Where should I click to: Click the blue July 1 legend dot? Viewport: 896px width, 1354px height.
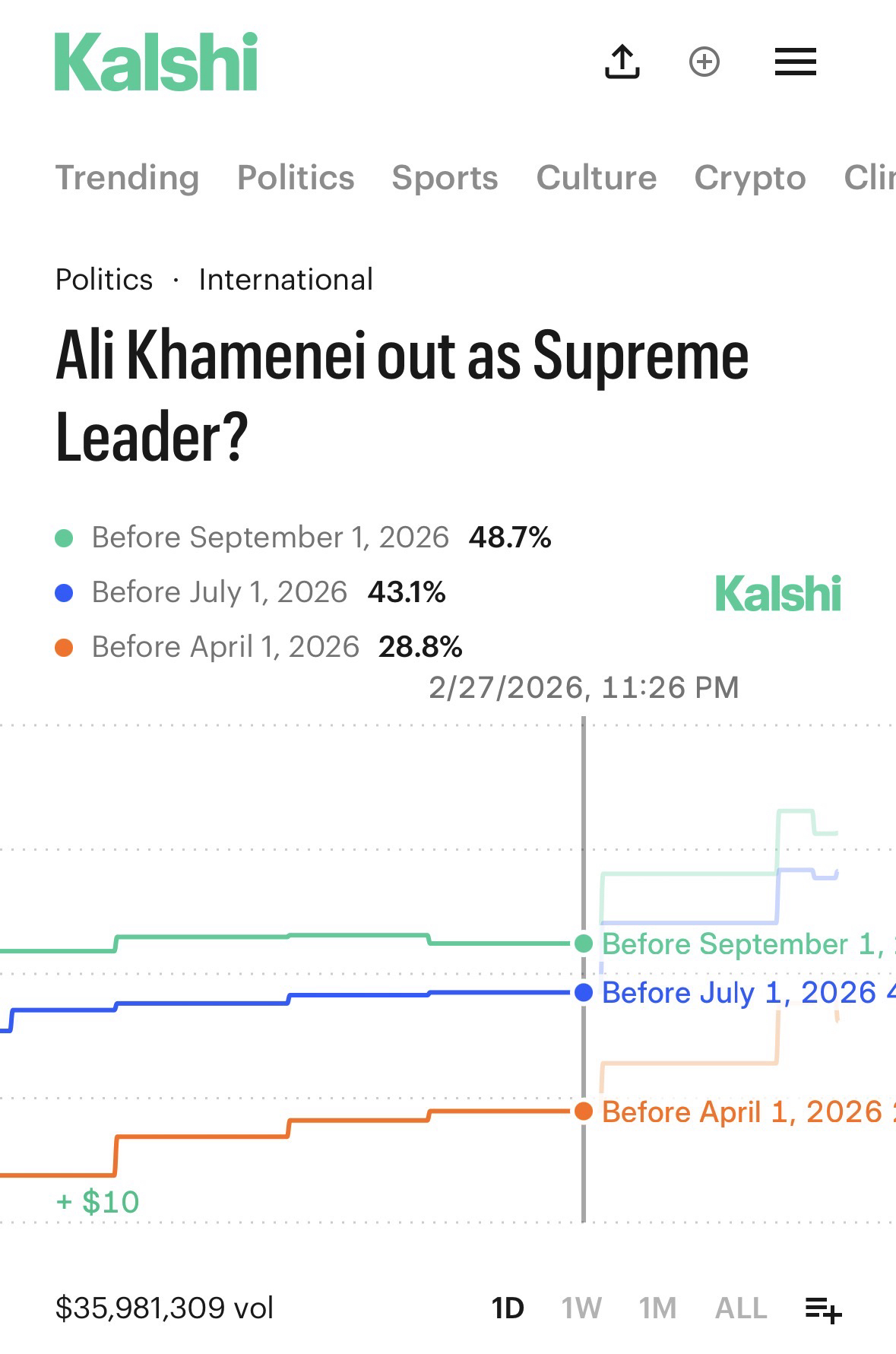65,593
